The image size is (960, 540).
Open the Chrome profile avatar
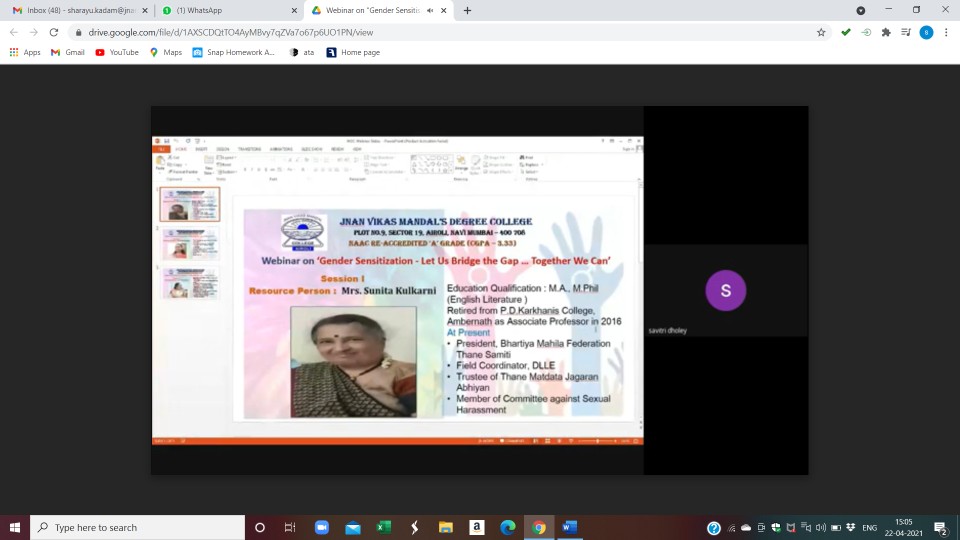point(926,32)
